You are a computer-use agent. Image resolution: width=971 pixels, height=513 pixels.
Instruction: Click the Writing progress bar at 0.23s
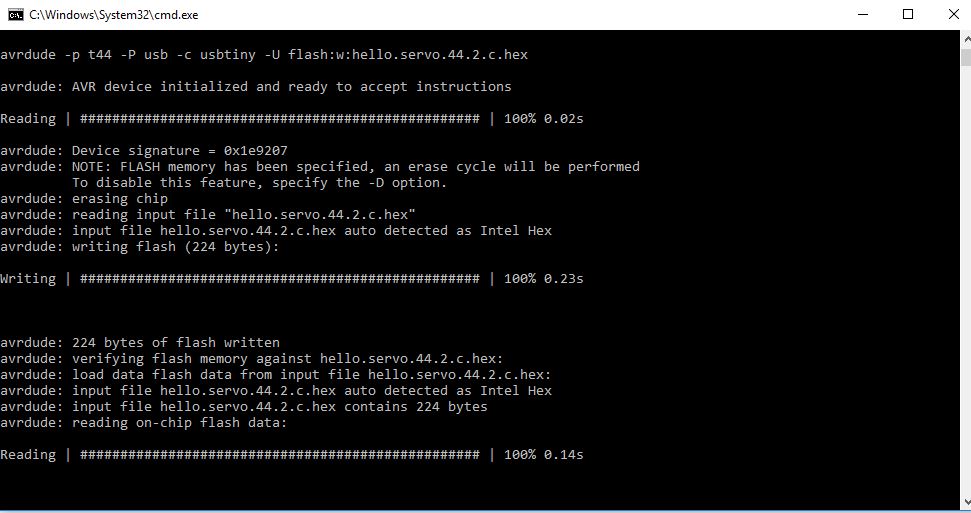280,278
